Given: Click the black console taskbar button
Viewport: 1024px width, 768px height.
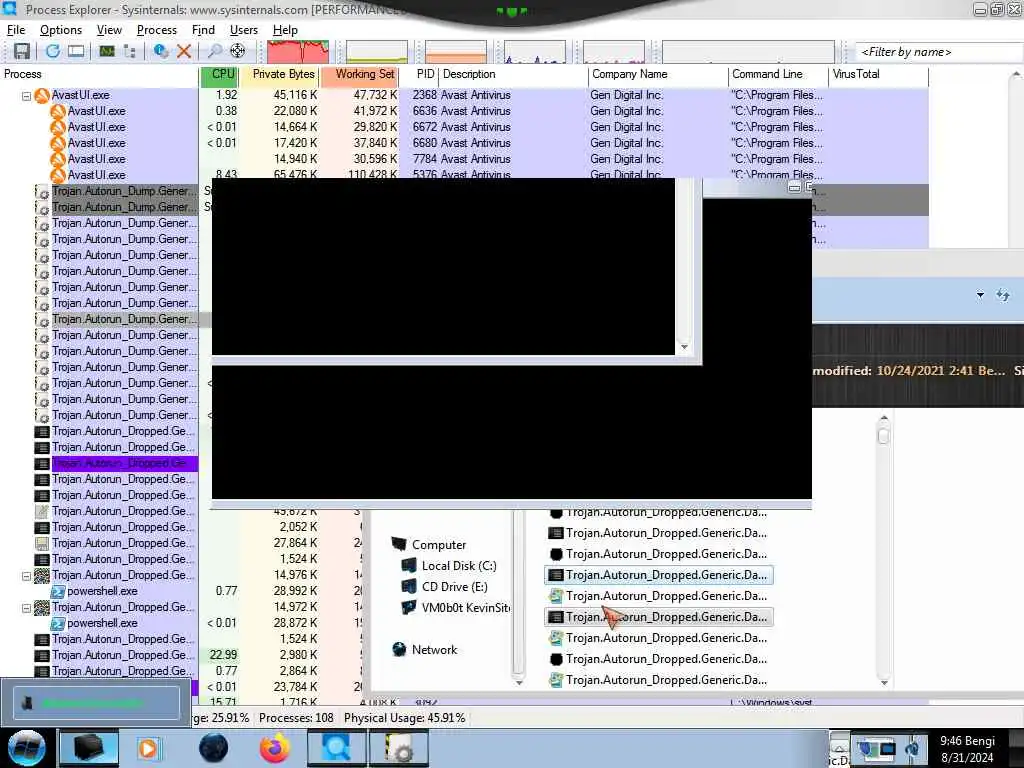Looking at the screenshot, I should 89,748.
